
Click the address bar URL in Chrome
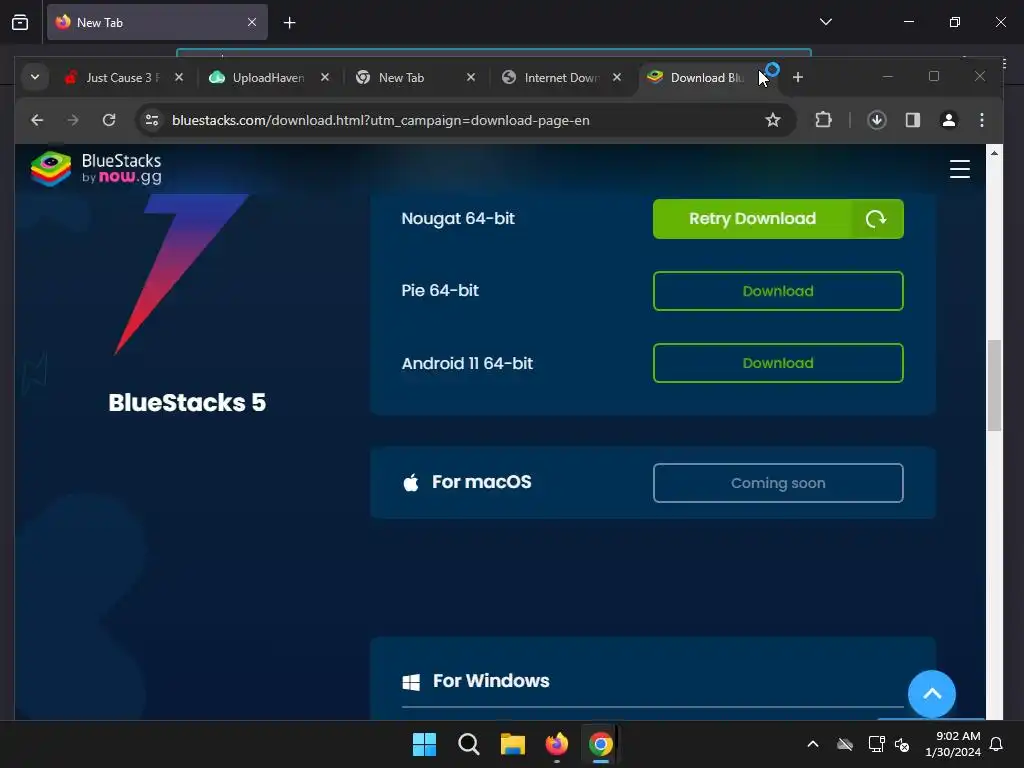(381, 120)
